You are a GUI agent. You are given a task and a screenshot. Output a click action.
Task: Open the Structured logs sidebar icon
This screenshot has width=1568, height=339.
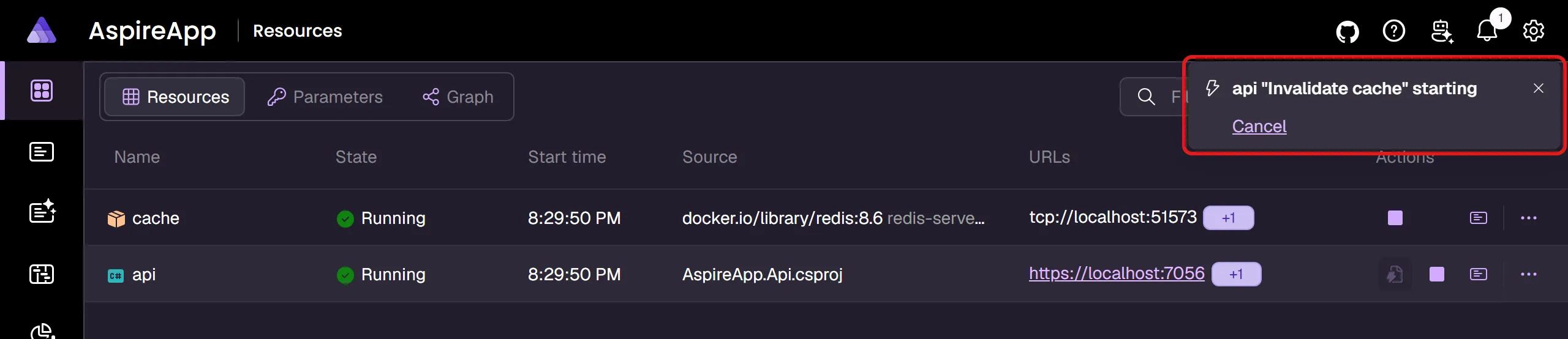pyautogui.click(x=42, y=212)
